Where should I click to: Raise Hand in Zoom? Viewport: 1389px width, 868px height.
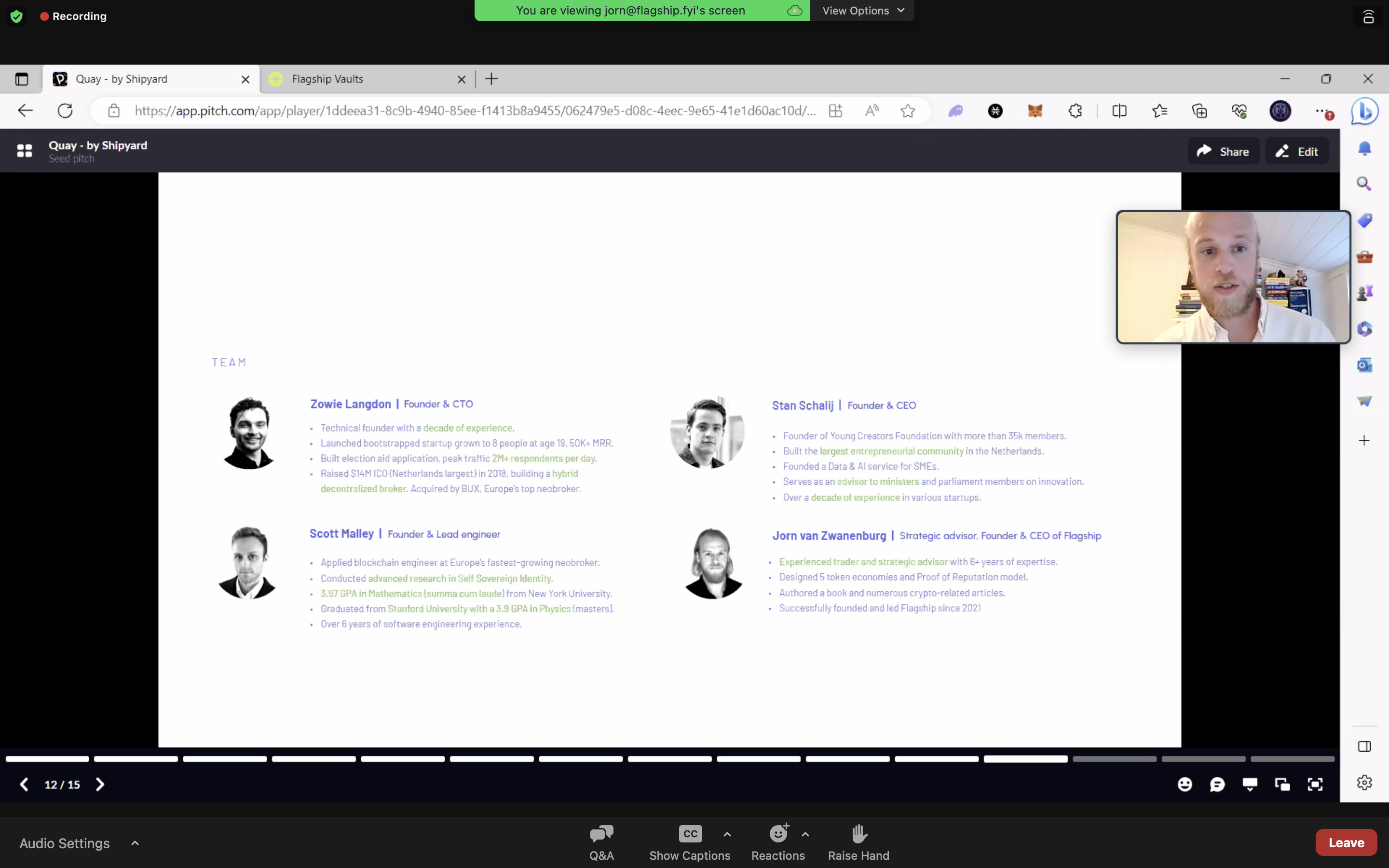[858, 843]
